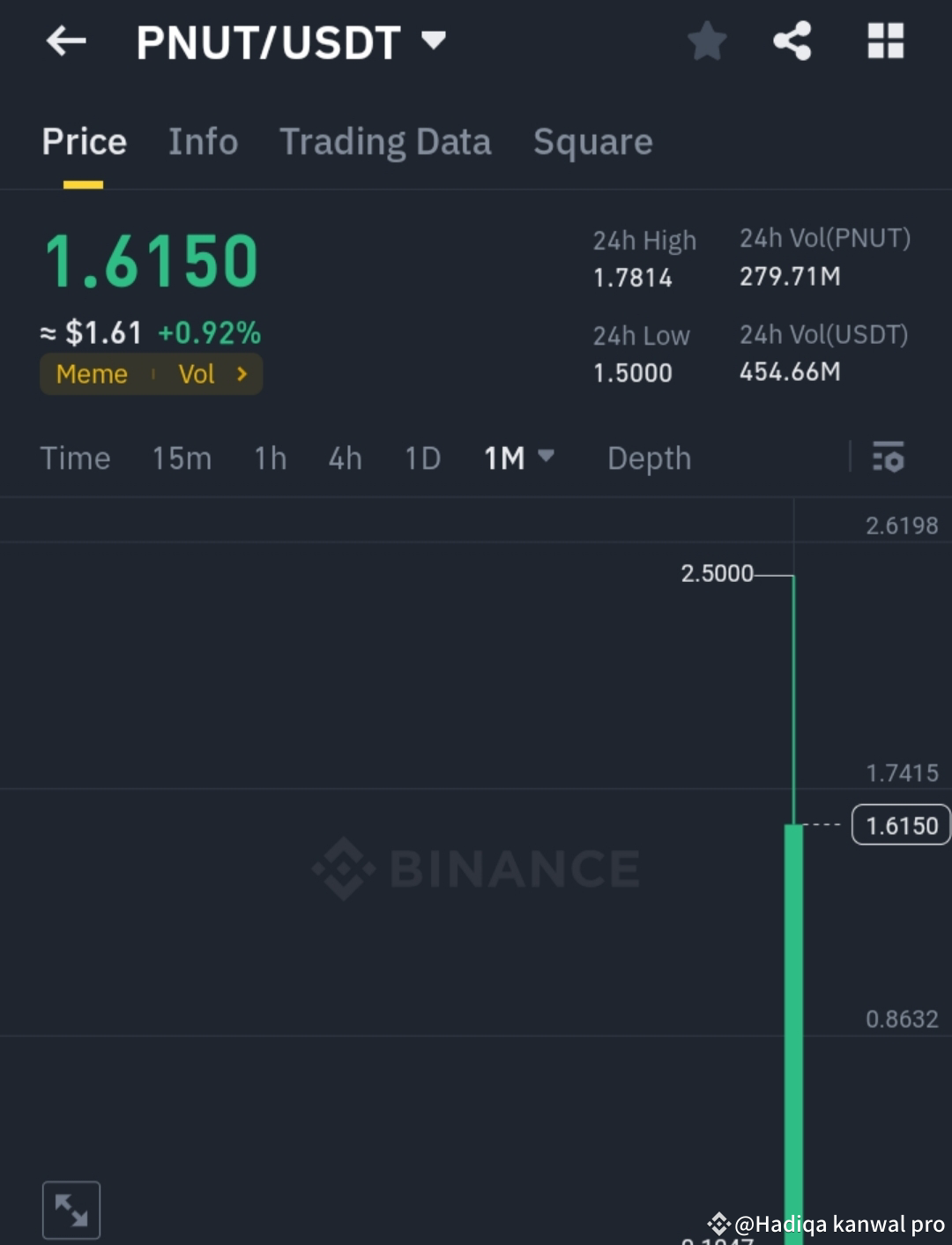Open the Meme category tag

[91, 374]
